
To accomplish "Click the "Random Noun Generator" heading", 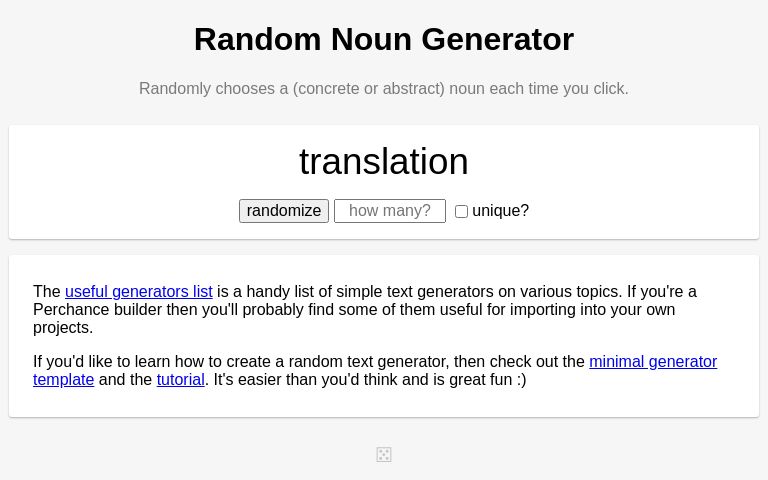I will (x=384, y=39).
